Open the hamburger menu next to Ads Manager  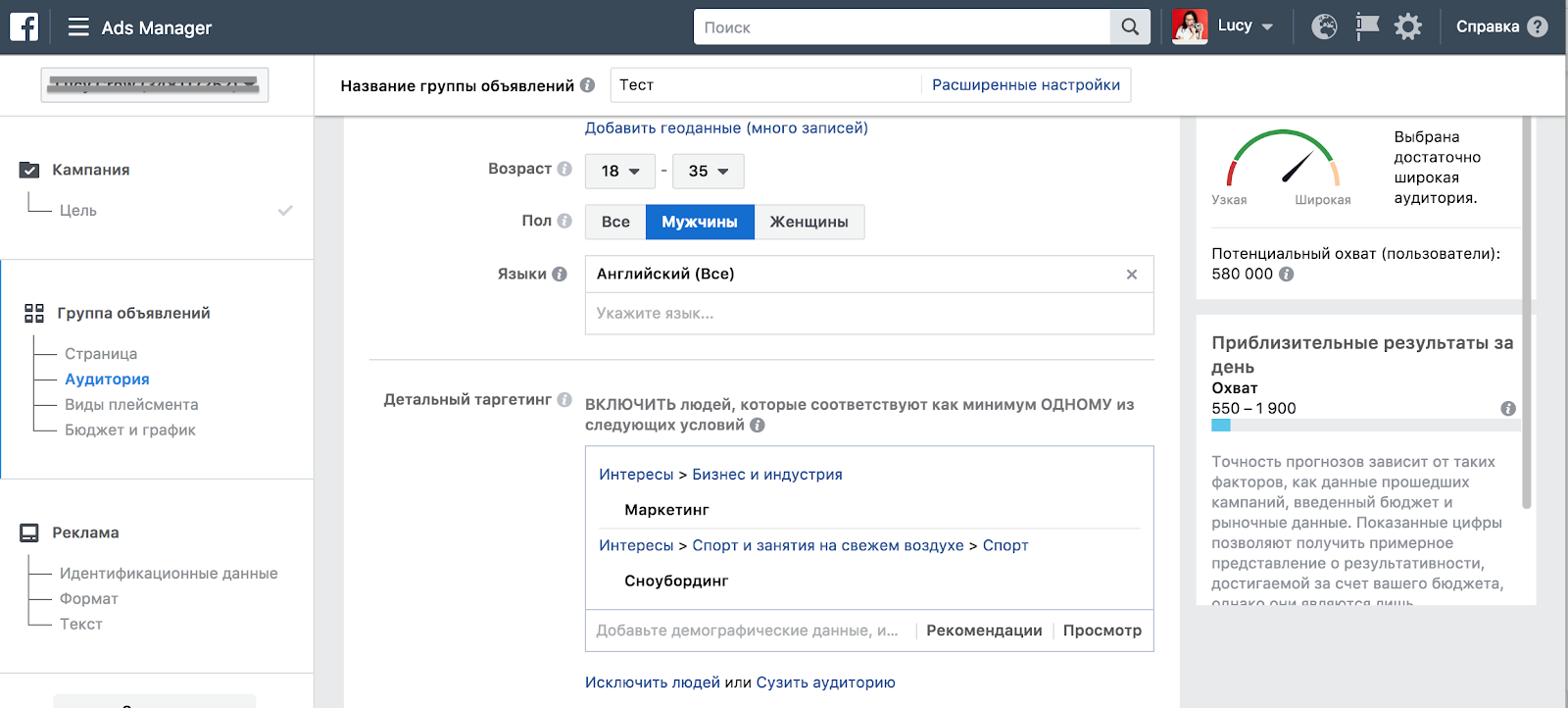click(78, 27)
